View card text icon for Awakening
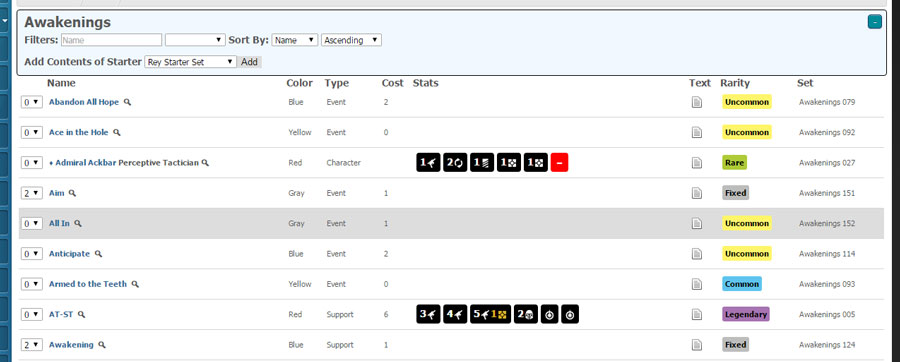 (696, 345)
